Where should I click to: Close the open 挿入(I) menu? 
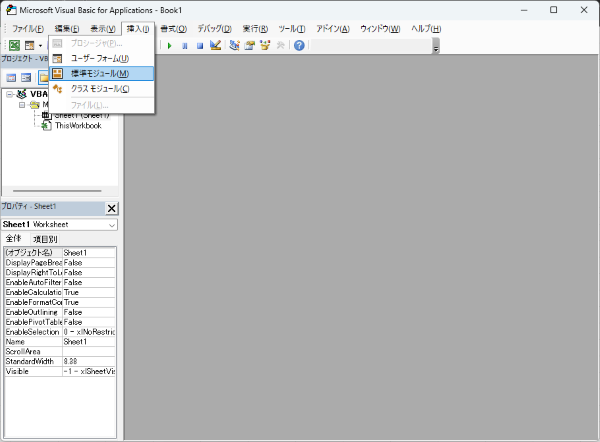coord(138,29)
